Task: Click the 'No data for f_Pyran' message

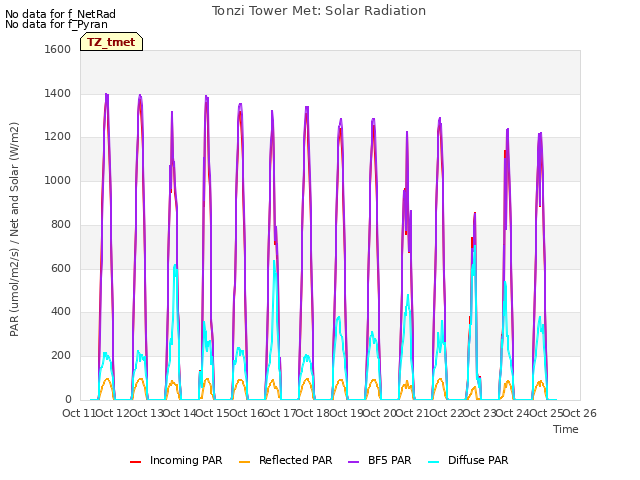Action: (56, 24)
